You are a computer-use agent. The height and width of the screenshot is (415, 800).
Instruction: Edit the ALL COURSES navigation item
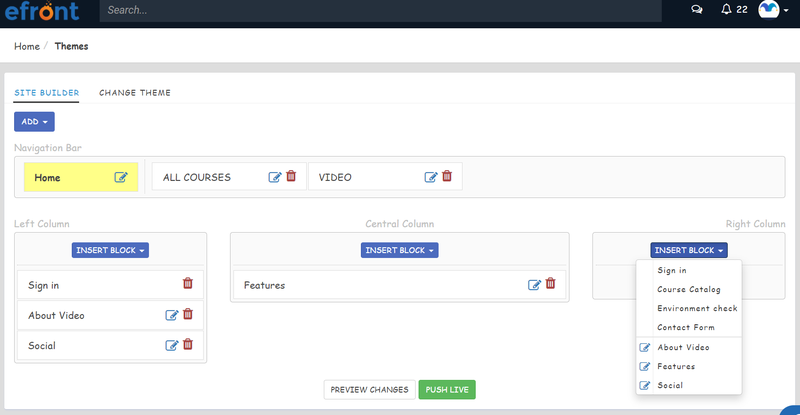(x=274, y=177)
